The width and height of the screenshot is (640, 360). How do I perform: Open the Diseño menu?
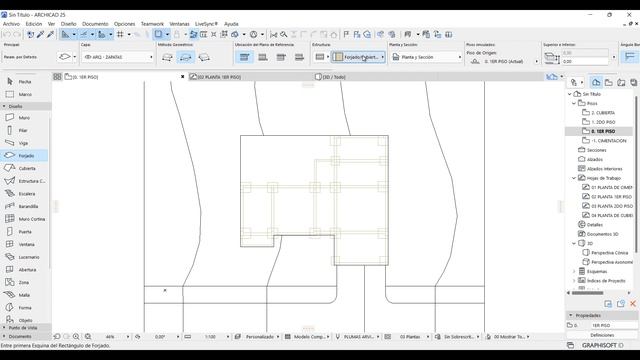coord(69,24)
